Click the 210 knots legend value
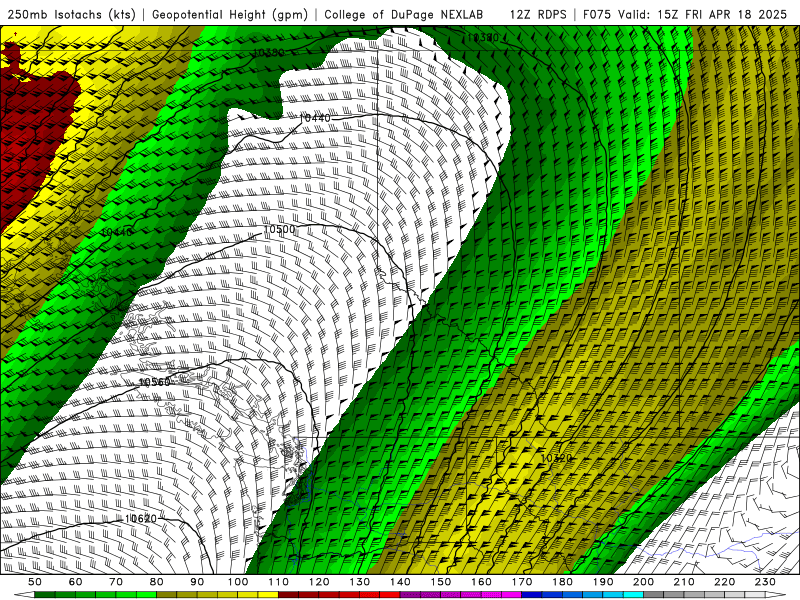This screenshot has width=800, height=600. pyautogui.click(x=684, y=582)
